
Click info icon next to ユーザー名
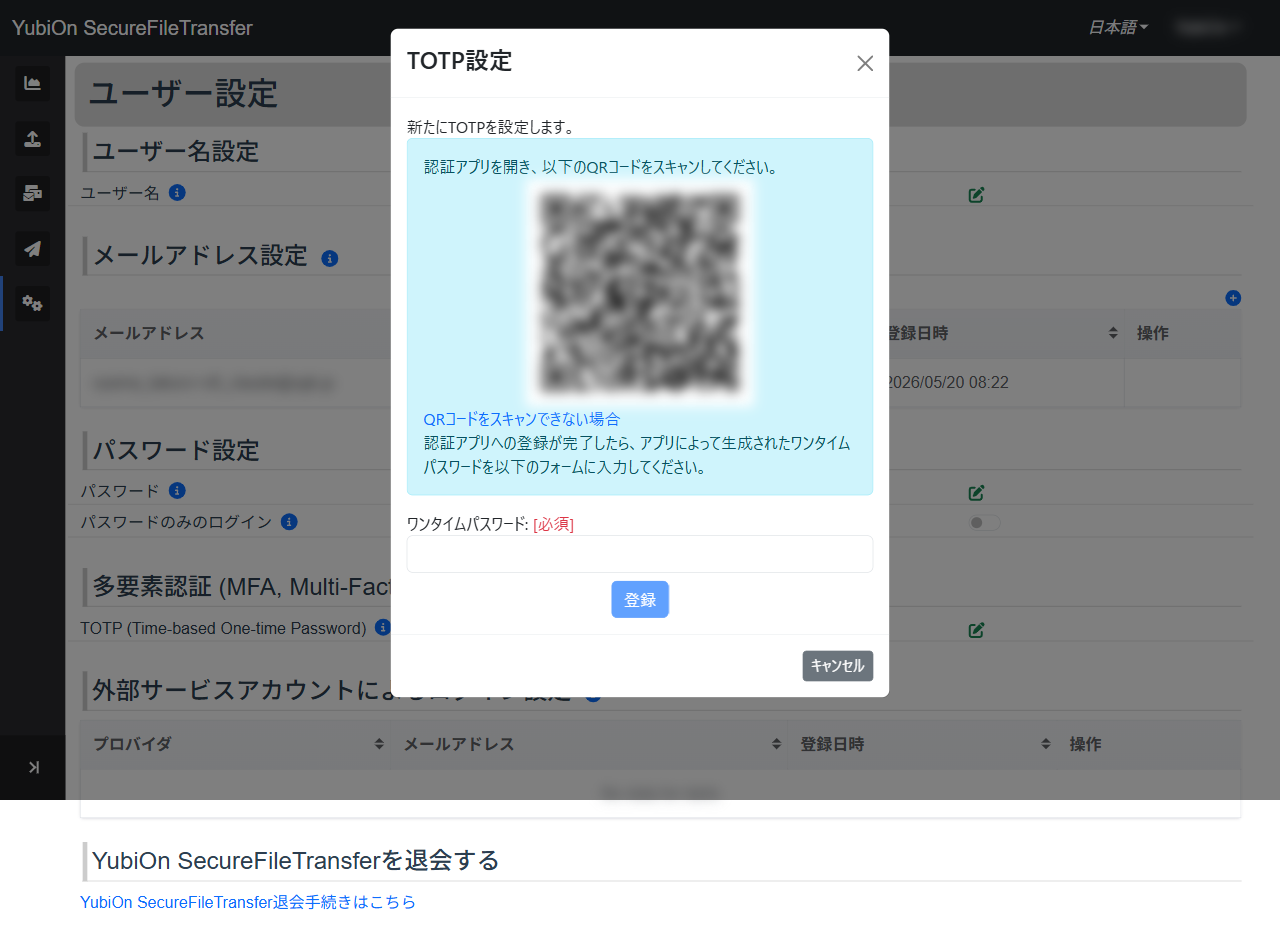(x=177, y=192)
